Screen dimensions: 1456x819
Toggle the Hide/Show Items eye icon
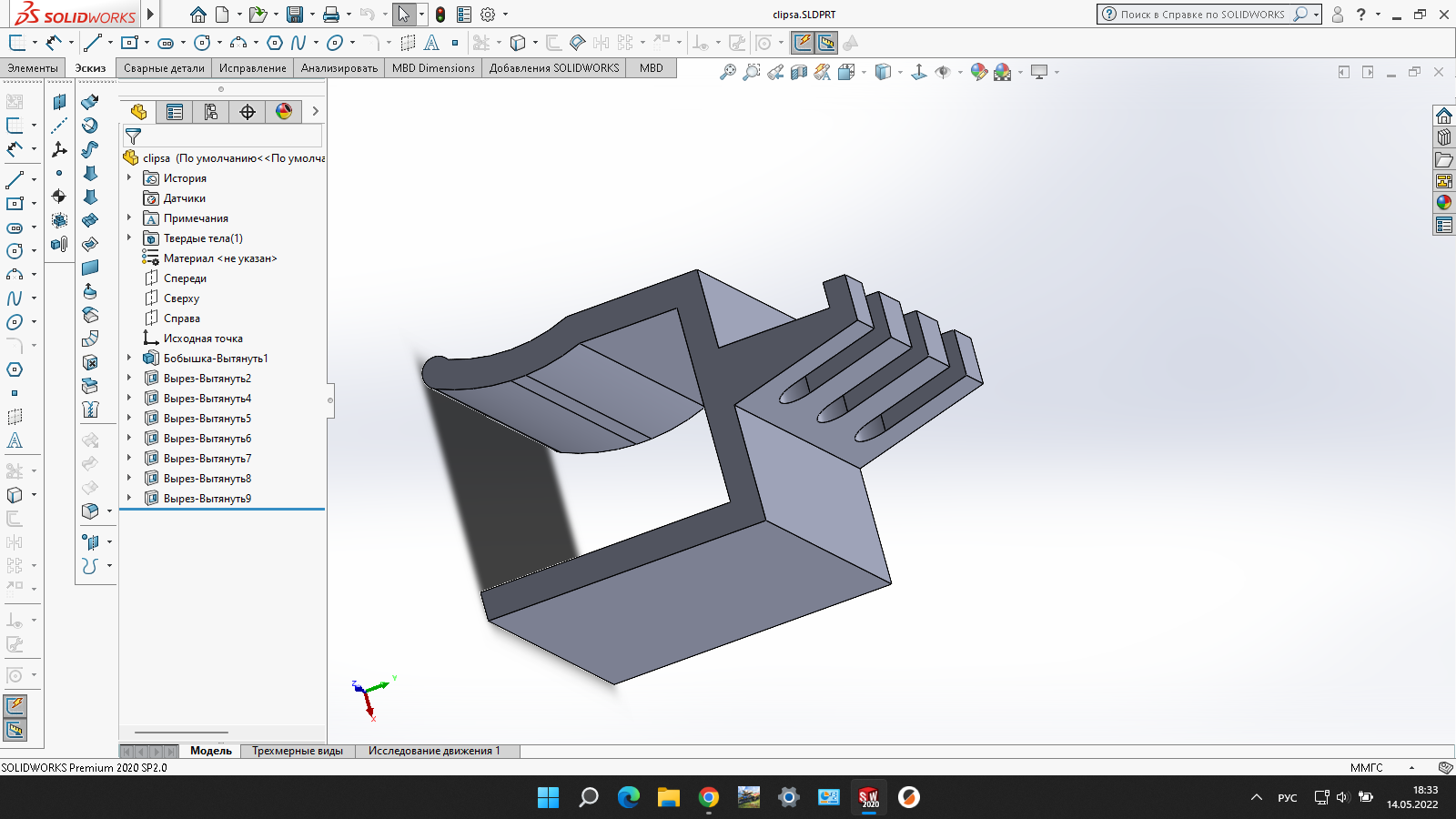(x=945, y=71)
